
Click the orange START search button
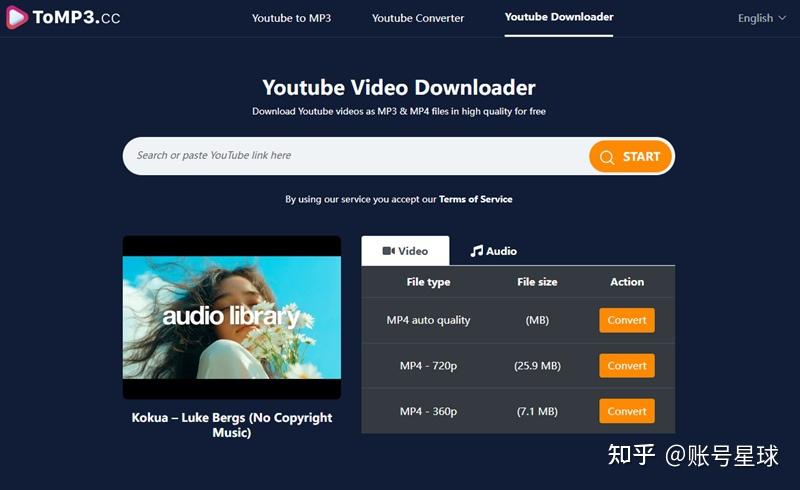coord(631,157)
